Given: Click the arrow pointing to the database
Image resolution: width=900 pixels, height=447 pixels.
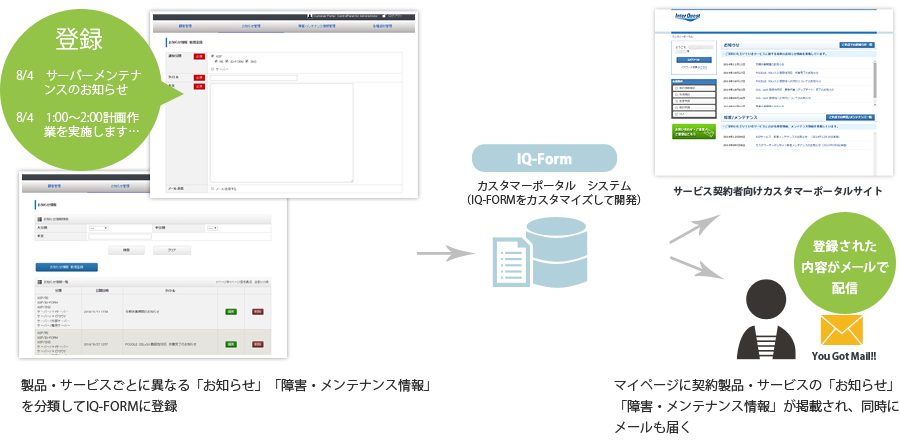Looking at the screenshot, I should tap(443, 256).
